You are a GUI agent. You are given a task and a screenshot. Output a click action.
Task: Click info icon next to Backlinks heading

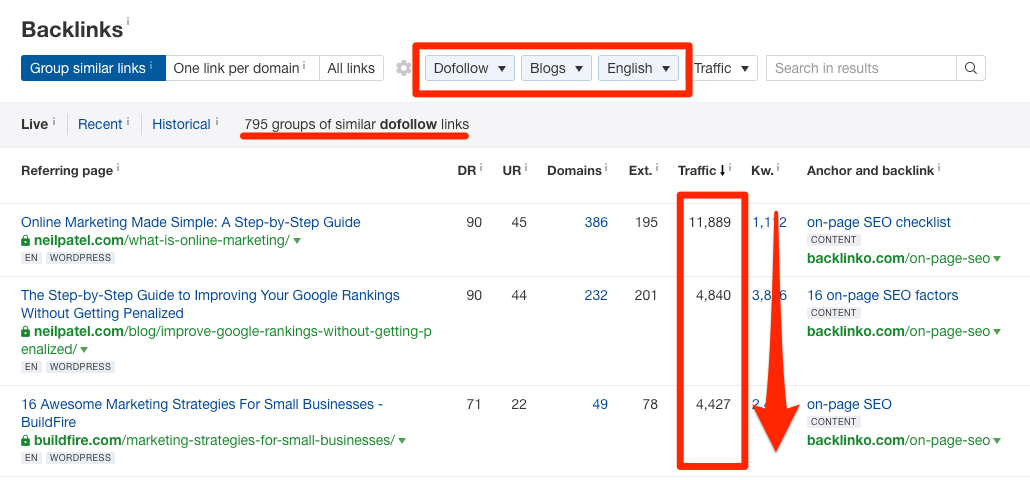pyautogui.click(x=128, y=21)
